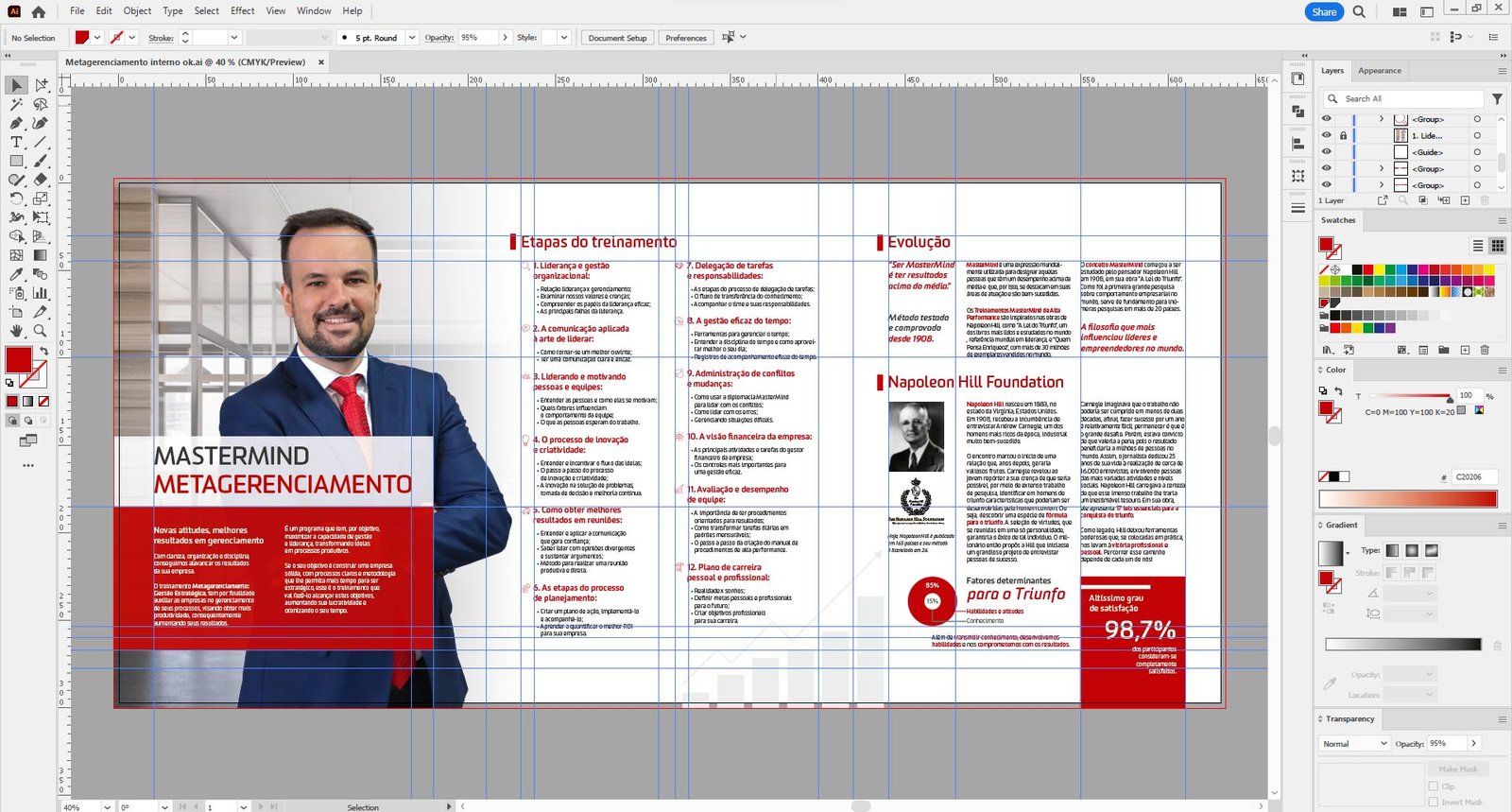Image resolution: width=1512 pixels, height=812 pixels.
Task: Click the Gradient panel gradient slider bar
Action: coord(1403,645)
